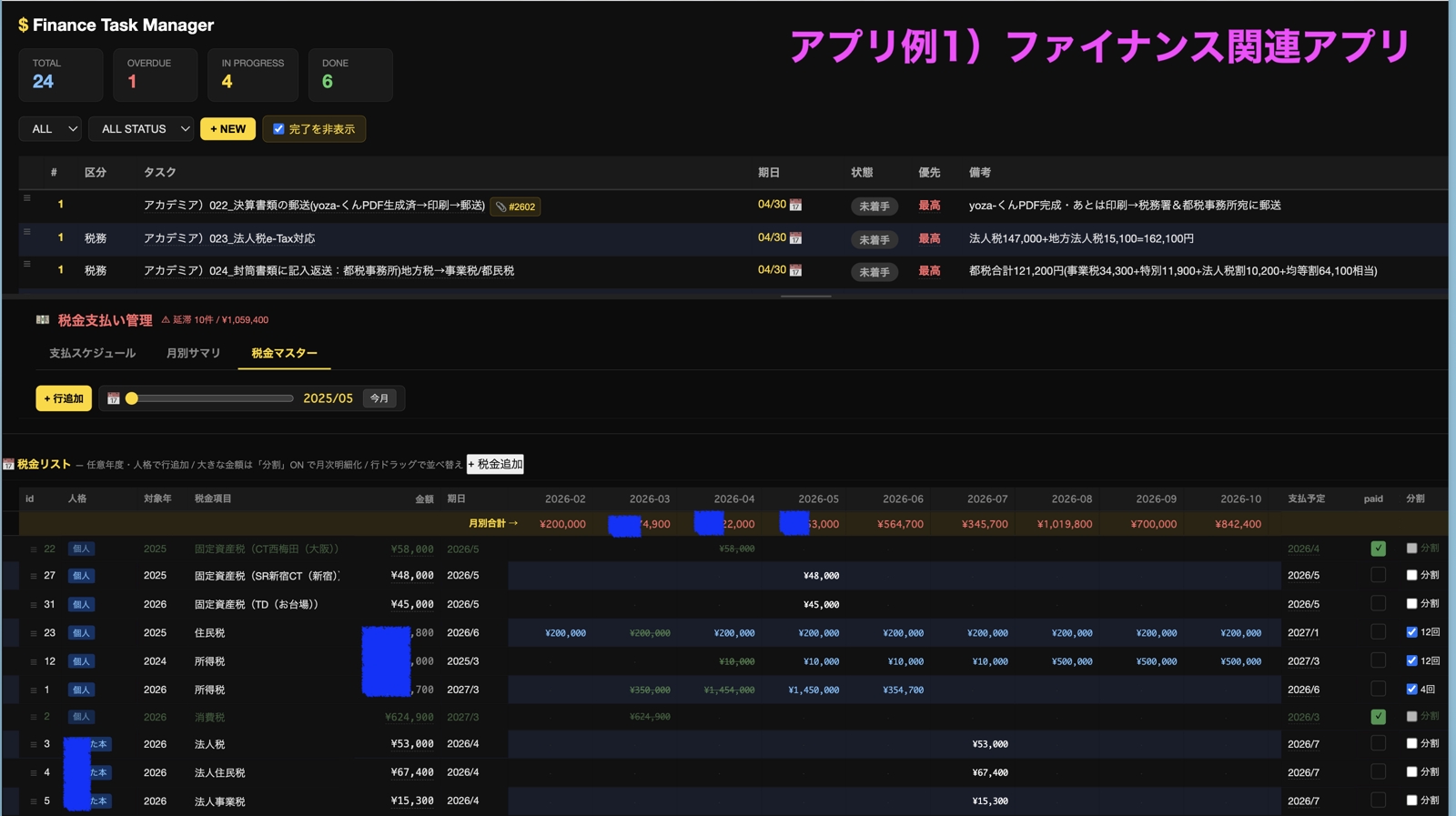Click 期日 2026/6 of 住民税 row
The width and height of the screenshot is (1456, 816).
coord(463,633)
